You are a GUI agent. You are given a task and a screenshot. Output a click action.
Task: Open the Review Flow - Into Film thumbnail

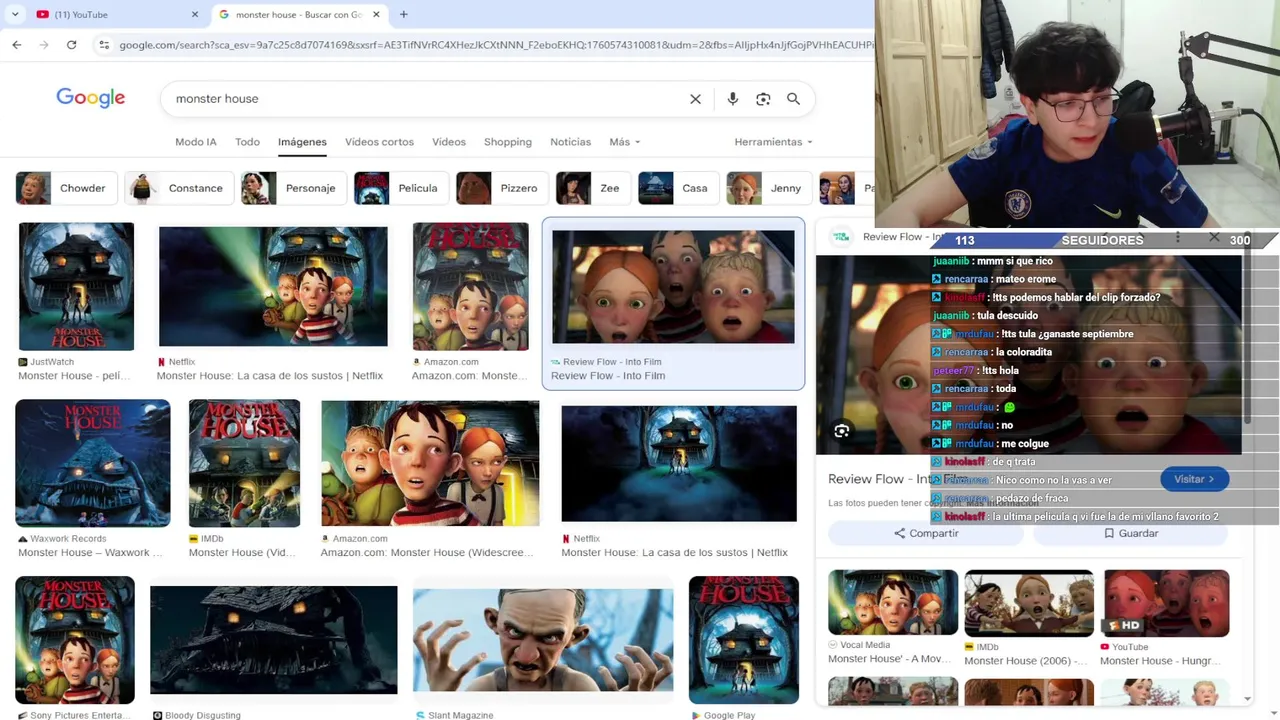click(673, 287)
